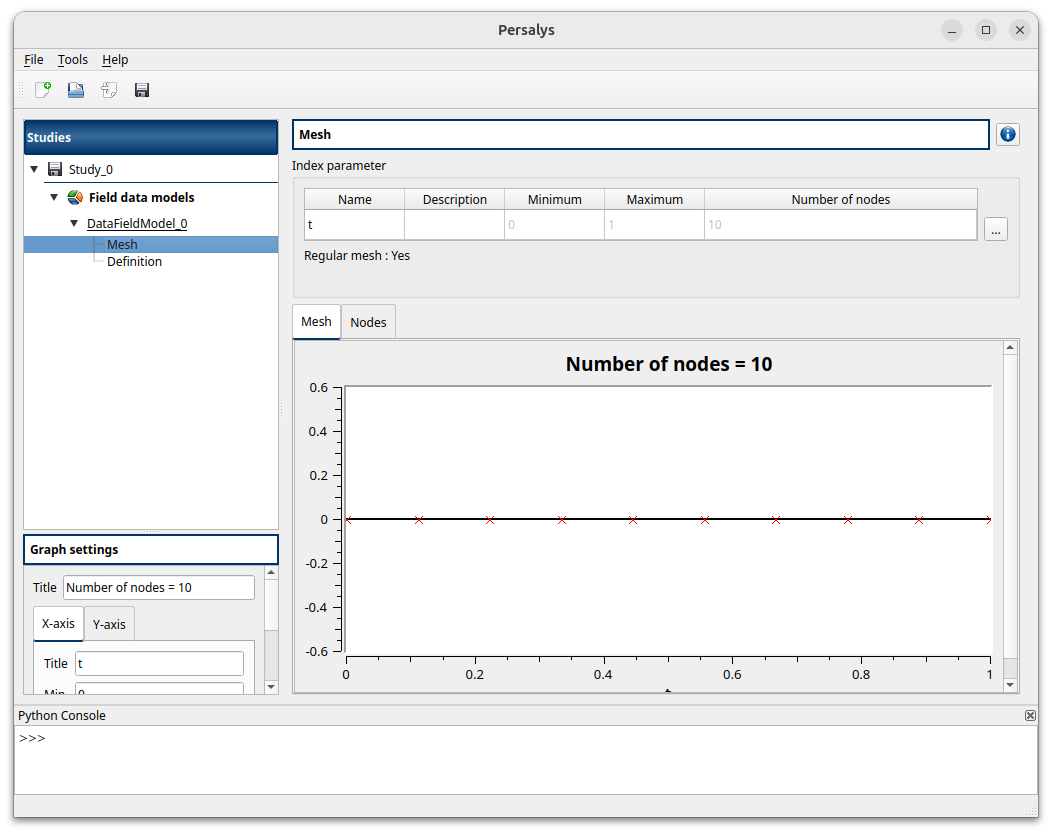1052x834 pixels.
Task: Click the Study_0 floppy disk icon
Action: [56, 170]
